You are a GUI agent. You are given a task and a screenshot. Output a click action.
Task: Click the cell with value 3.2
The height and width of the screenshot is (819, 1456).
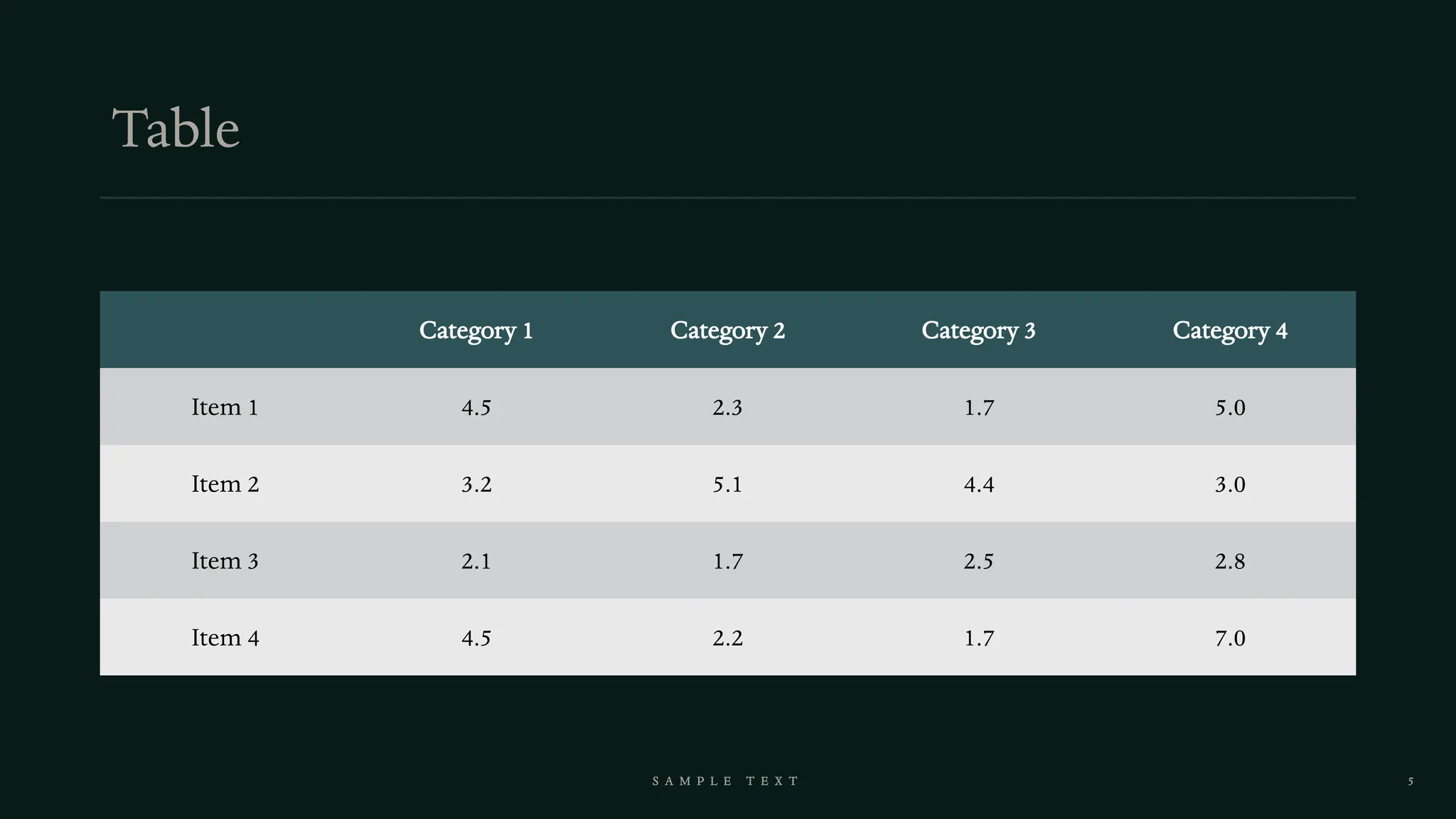pos(476,484)
